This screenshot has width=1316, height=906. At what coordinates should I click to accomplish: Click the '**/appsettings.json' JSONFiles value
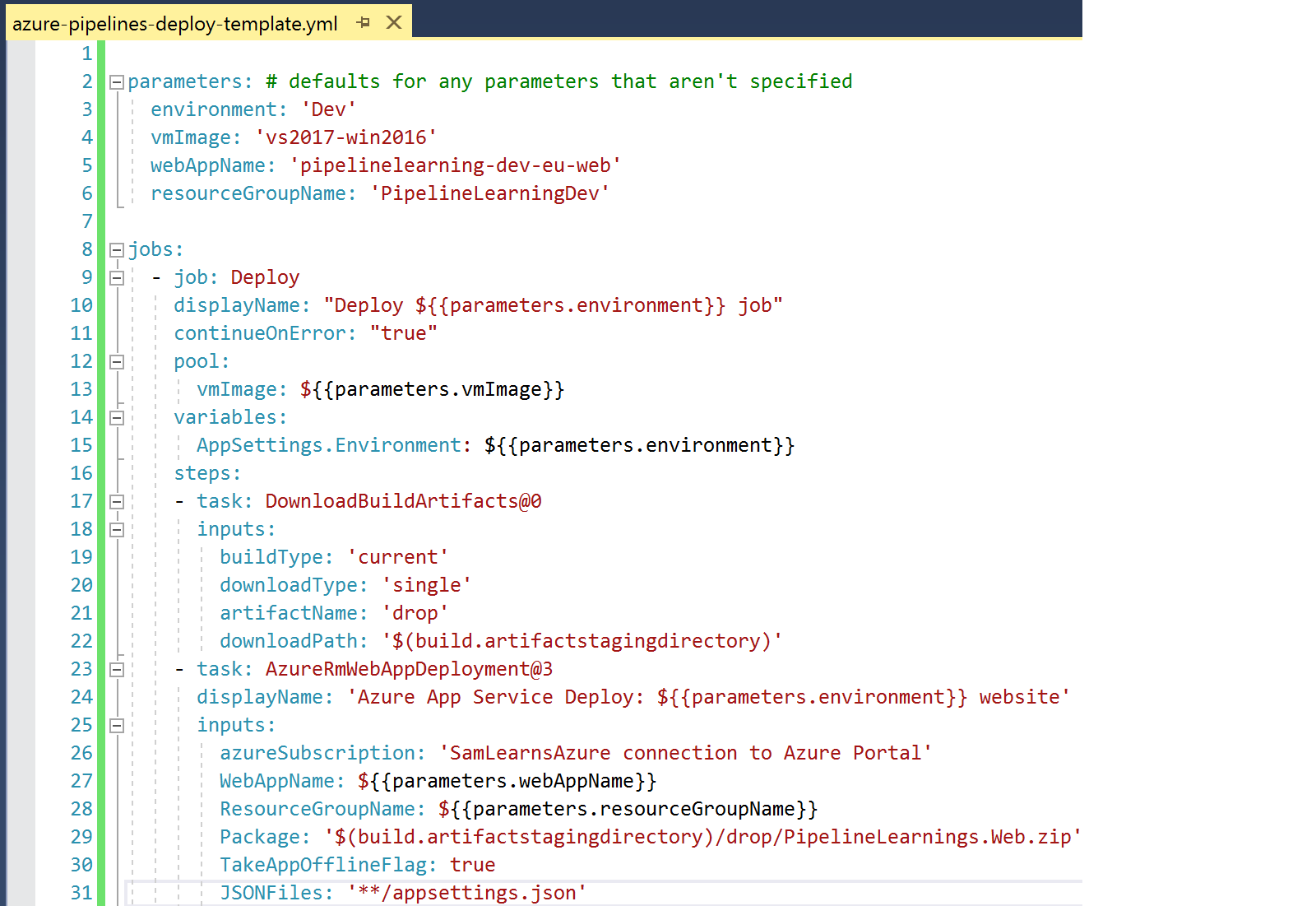coord(467,893)
